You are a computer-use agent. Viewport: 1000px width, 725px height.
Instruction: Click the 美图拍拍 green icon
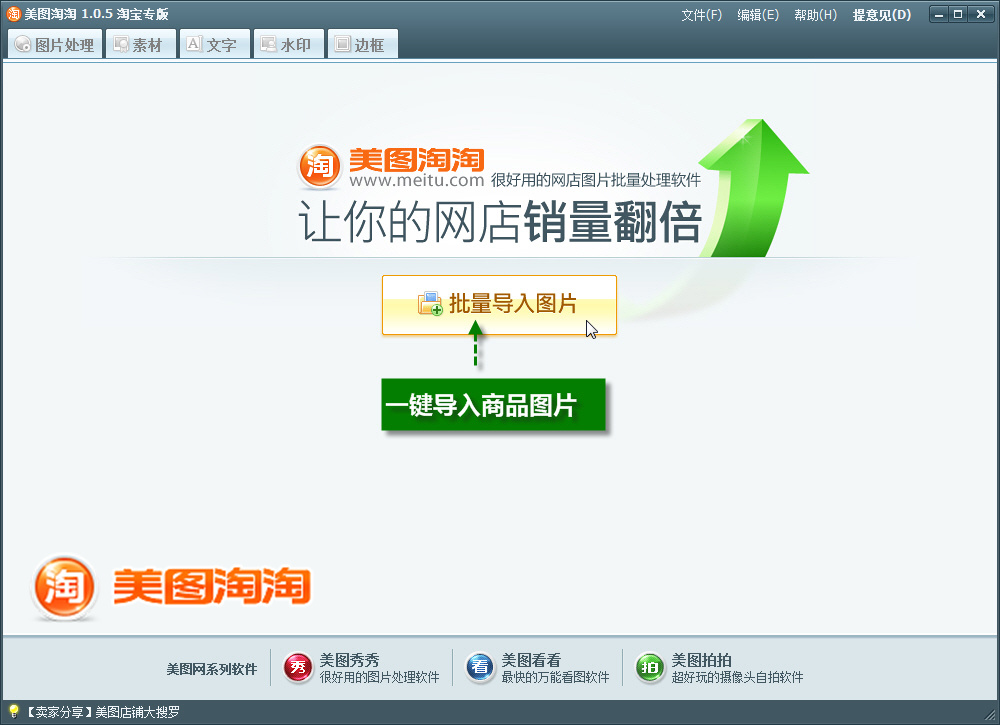point(650,668)
